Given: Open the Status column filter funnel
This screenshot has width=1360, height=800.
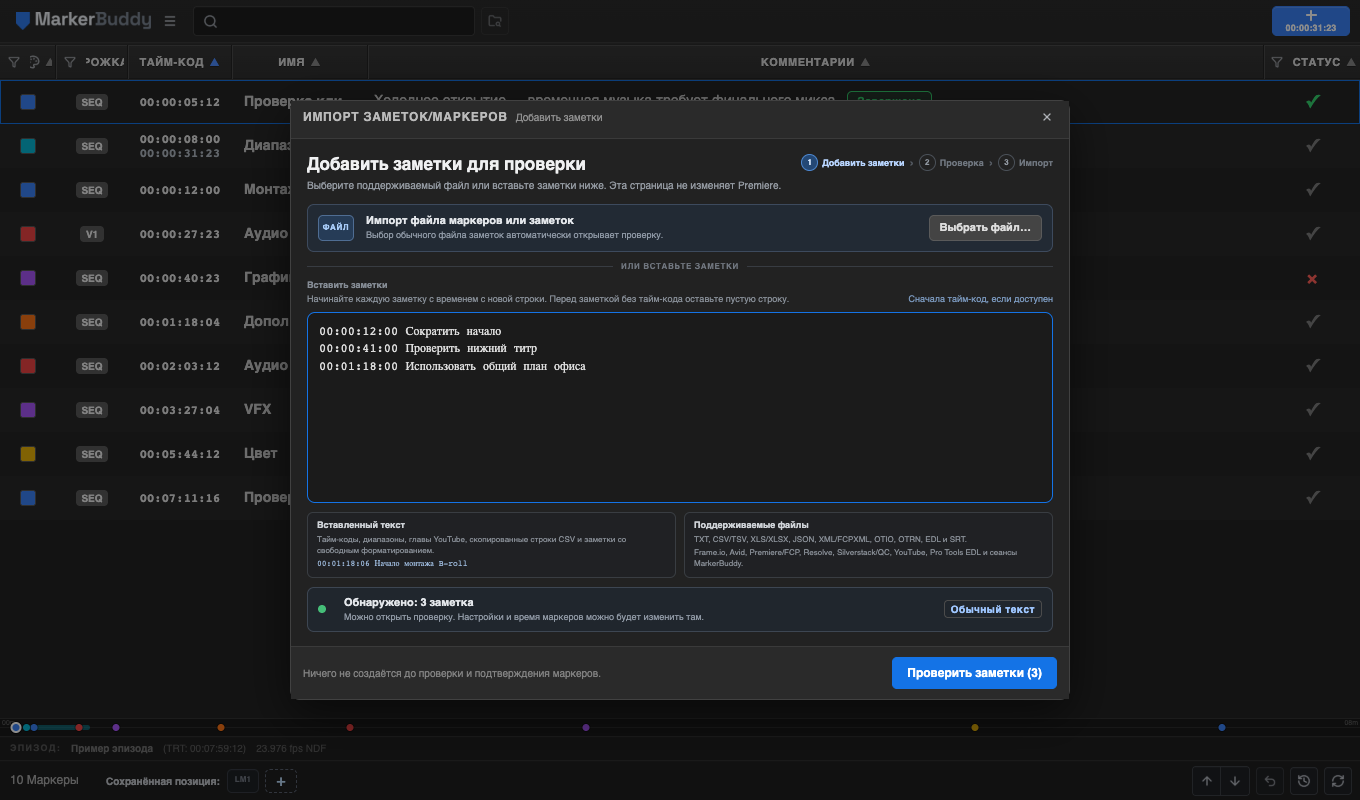Looking at the screenshot, I should tap(1277, 62).
